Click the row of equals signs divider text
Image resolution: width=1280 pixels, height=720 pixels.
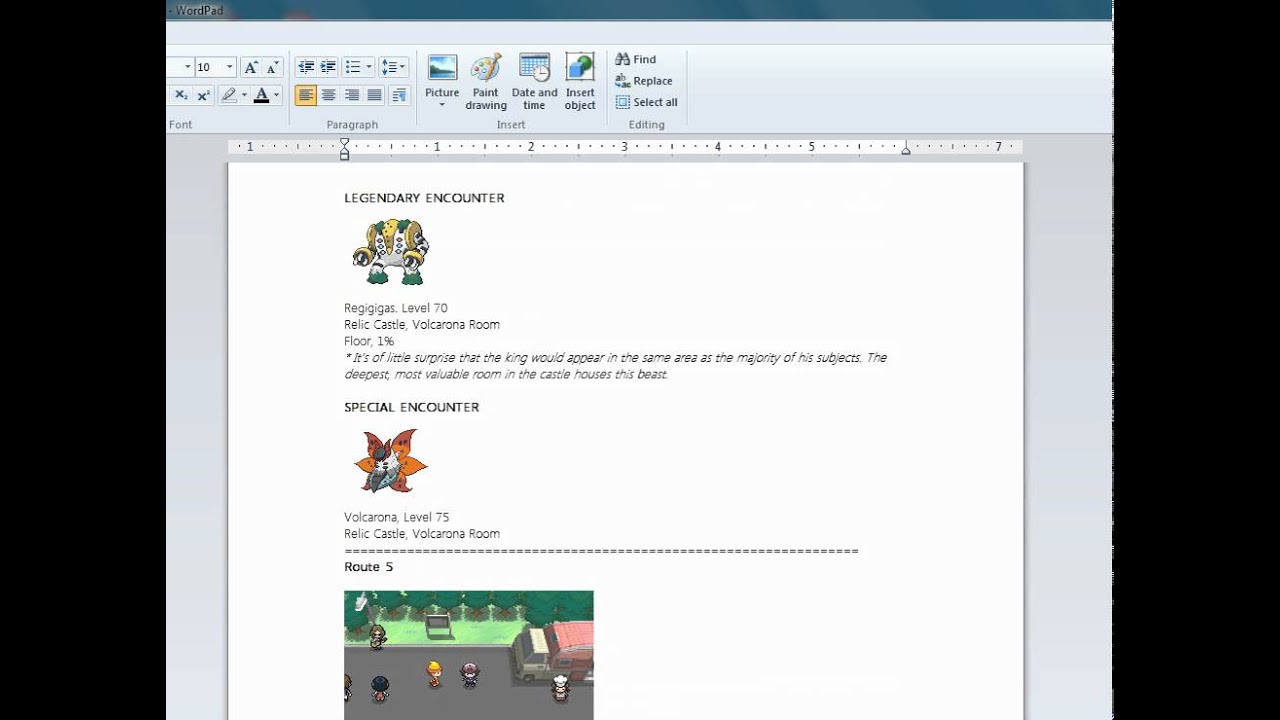pyautogui.click(x=601, y=551)
